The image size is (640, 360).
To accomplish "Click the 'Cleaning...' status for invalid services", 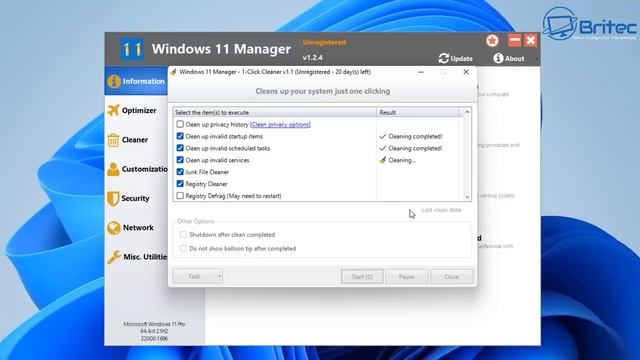I will [402, 160].
